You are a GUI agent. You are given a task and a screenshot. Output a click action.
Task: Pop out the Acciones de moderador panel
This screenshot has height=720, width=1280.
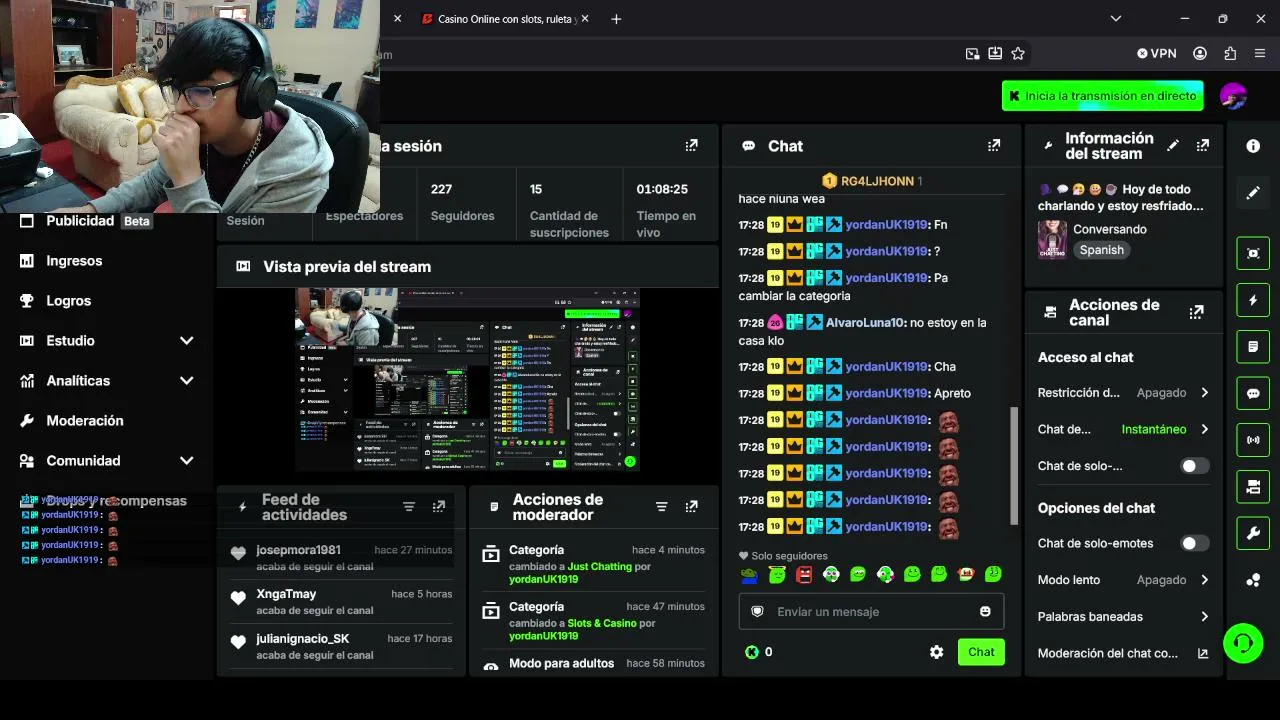691,507
